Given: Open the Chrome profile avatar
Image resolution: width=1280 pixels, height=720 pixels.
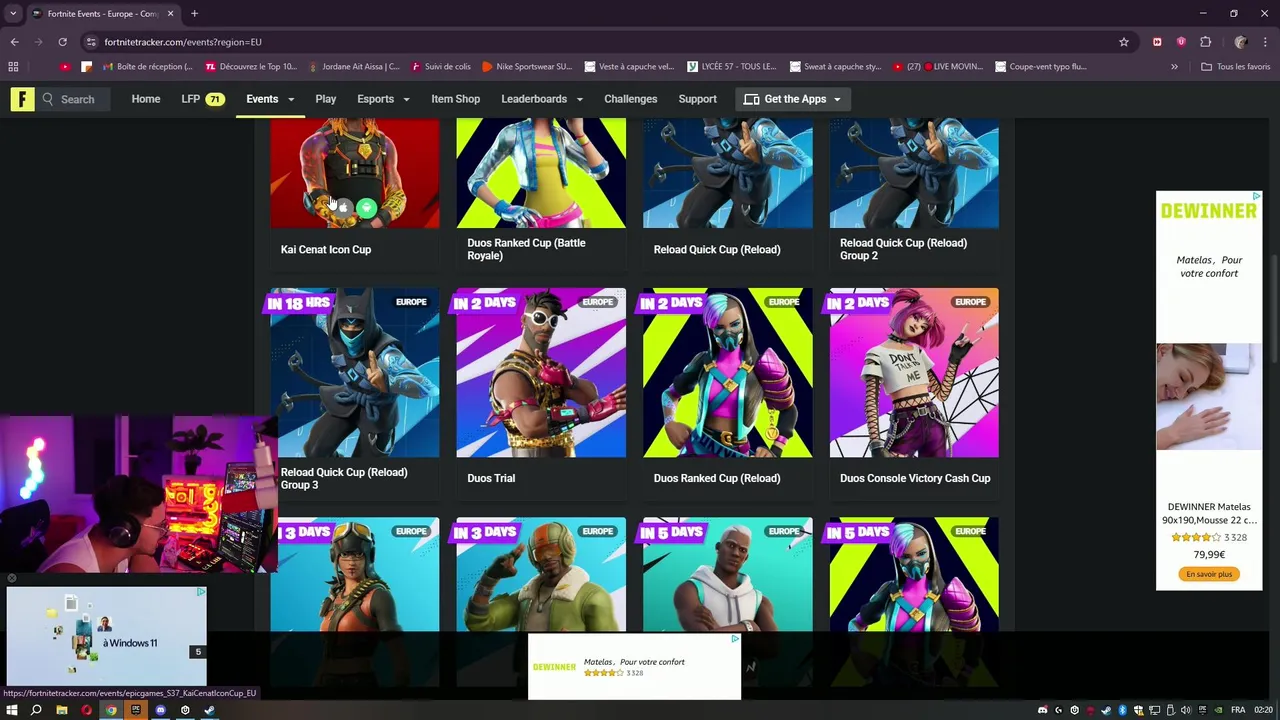Looking at the screenshot, I should pyautogui.click(x=1241, y=42).
